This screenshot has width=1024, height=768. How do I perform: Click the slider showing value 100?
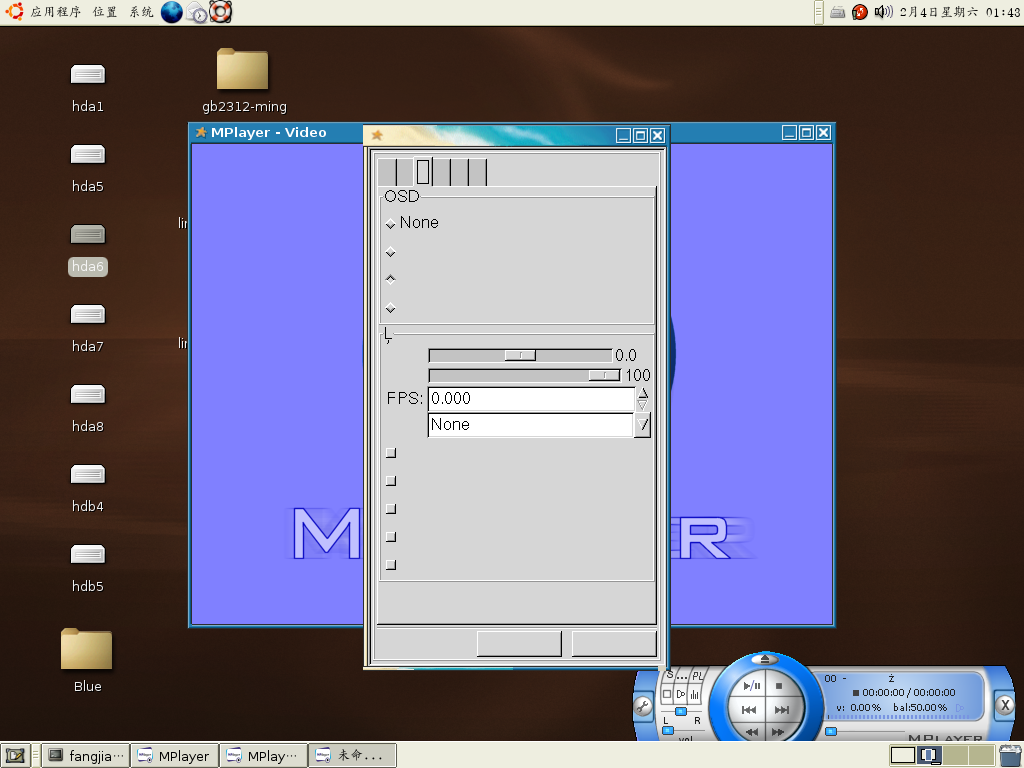[x=524, y=376]
